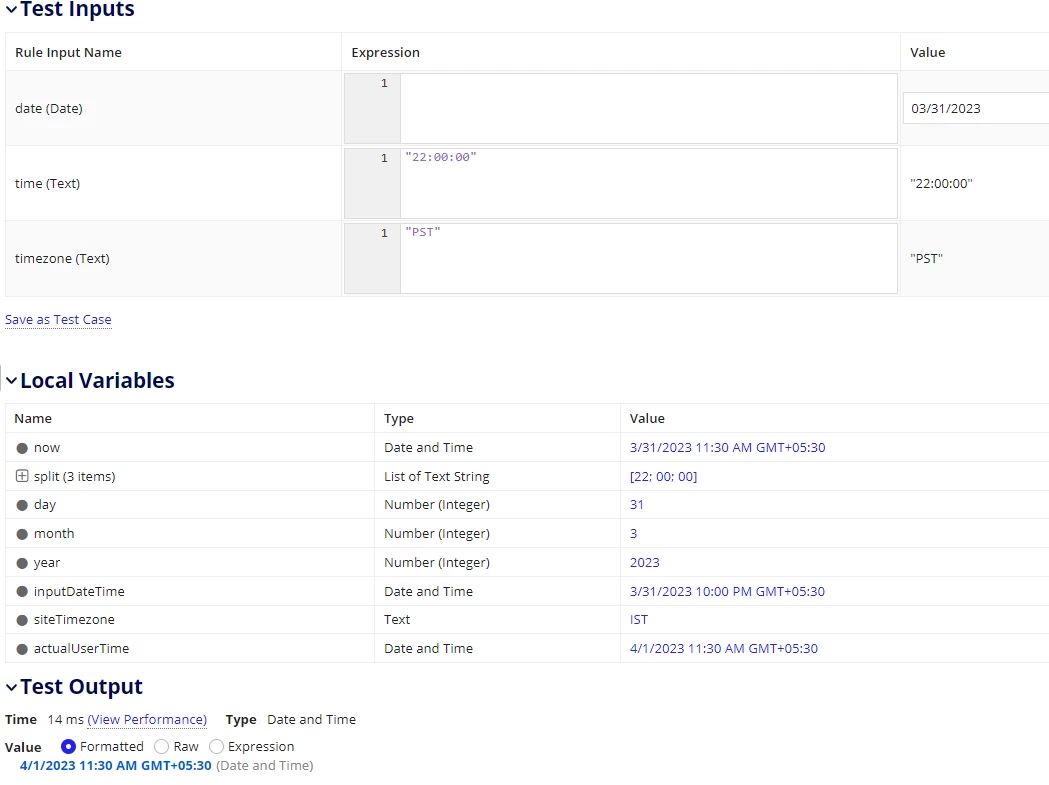1049x785 pixels.
Task: Click the bullet icon next to now
Action: 22,448
